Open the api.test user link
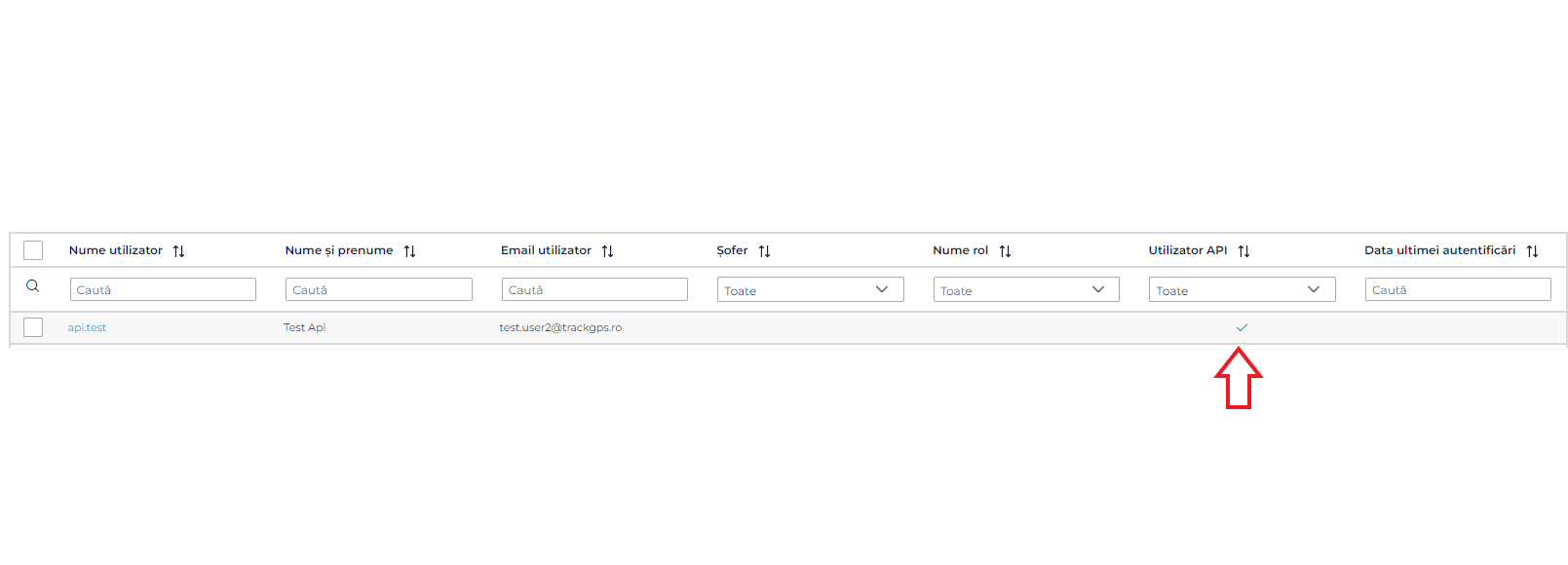This screenshot has height=565, width=1568. coord(87,327)
